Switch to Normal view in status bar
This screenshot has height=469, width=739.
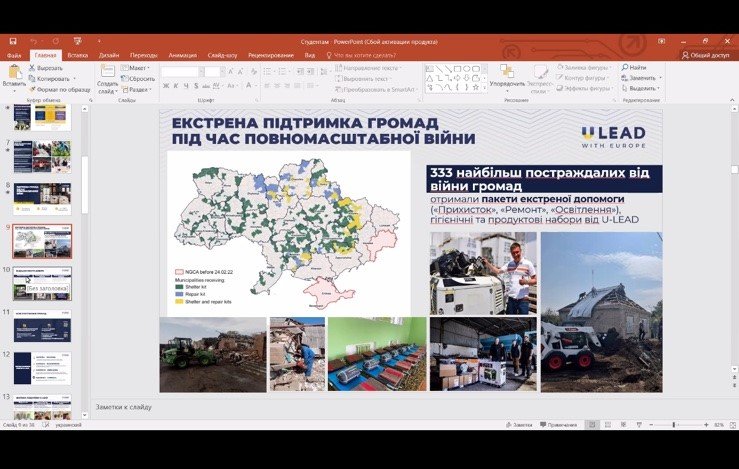point(592,425)
